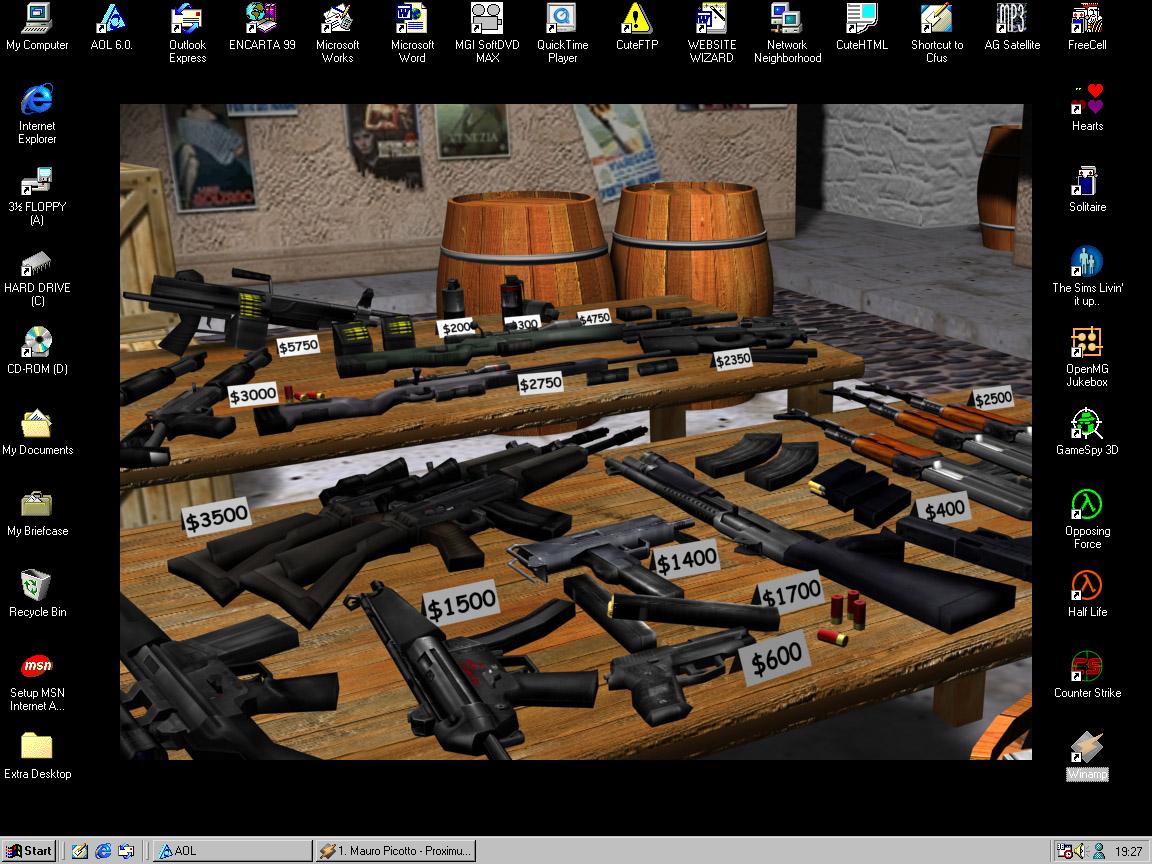Launch Internet Explorer from the quick launch bar
Image resolution: width=1152 pixels, height=864 pixels.
coord(103,851)
